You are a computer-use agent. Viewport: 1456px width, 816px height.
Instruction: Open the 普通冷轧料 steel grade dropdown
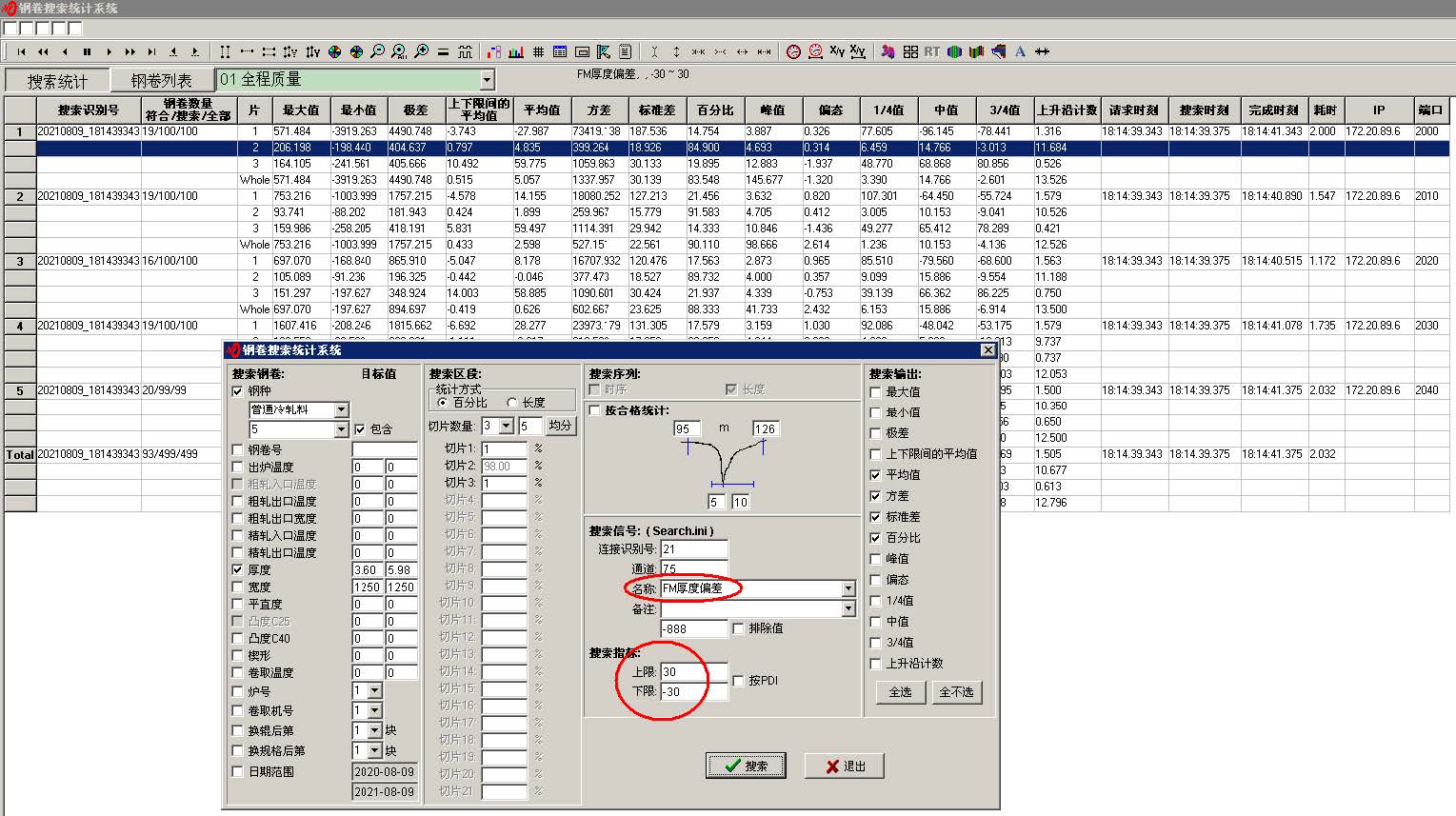[341, 409]
